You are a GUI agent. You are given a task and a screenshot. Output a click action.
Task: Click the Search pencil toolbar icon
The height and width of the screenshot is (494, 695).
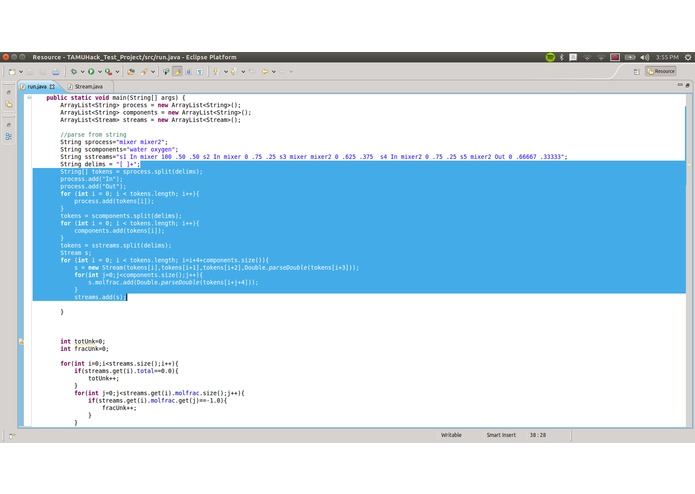click(144, 71)
